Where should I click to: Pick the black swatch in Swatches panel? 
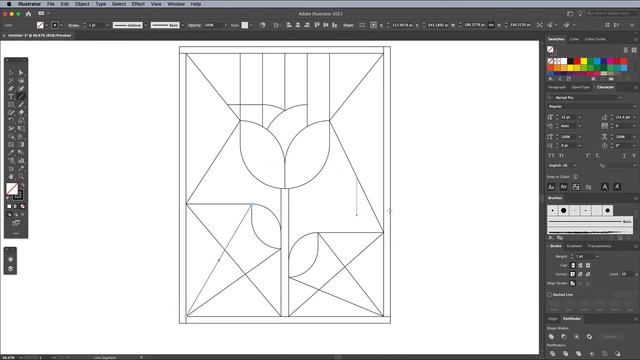pos(571,61)
